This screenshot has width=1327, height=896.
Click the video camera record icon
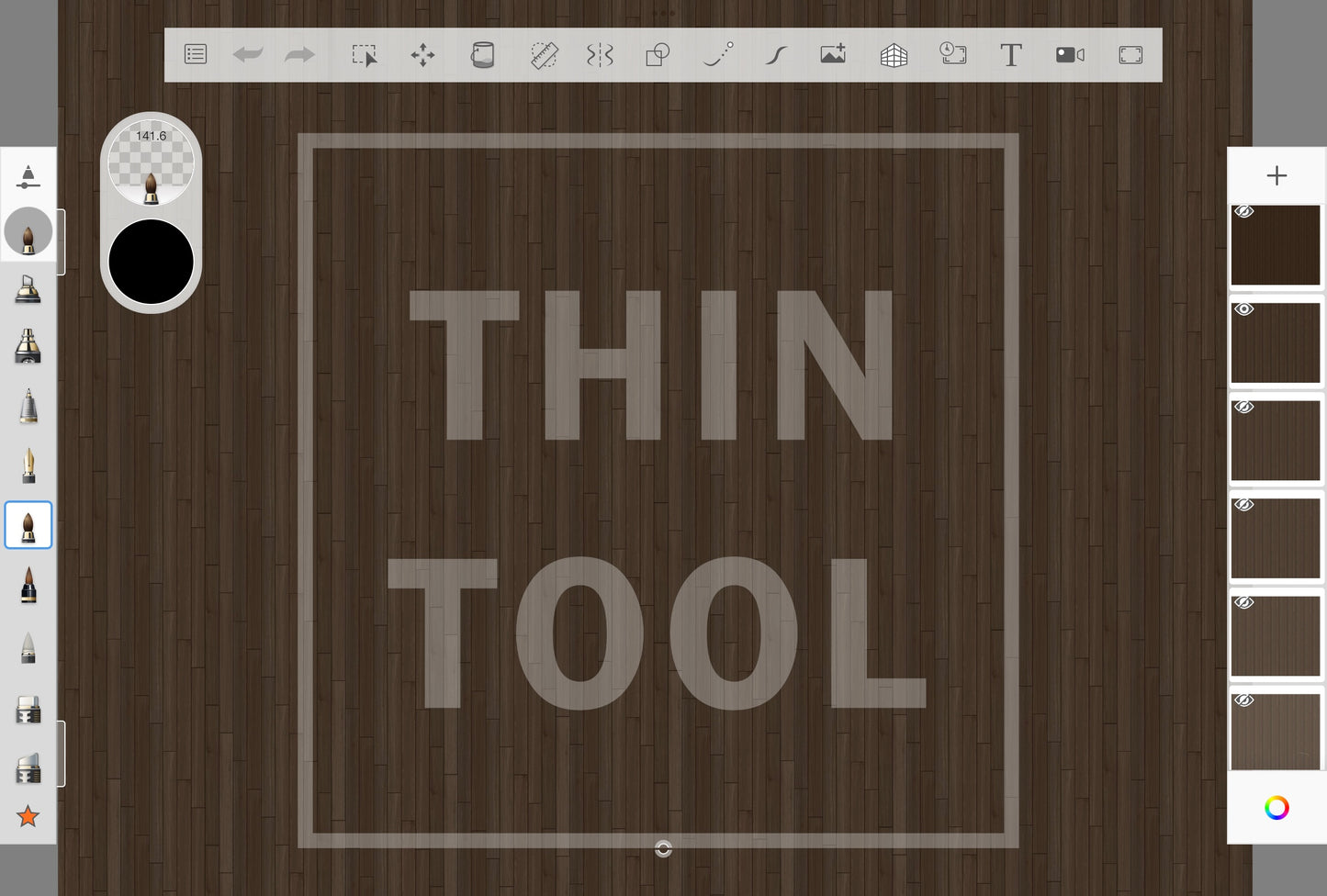coord(1070,55)
